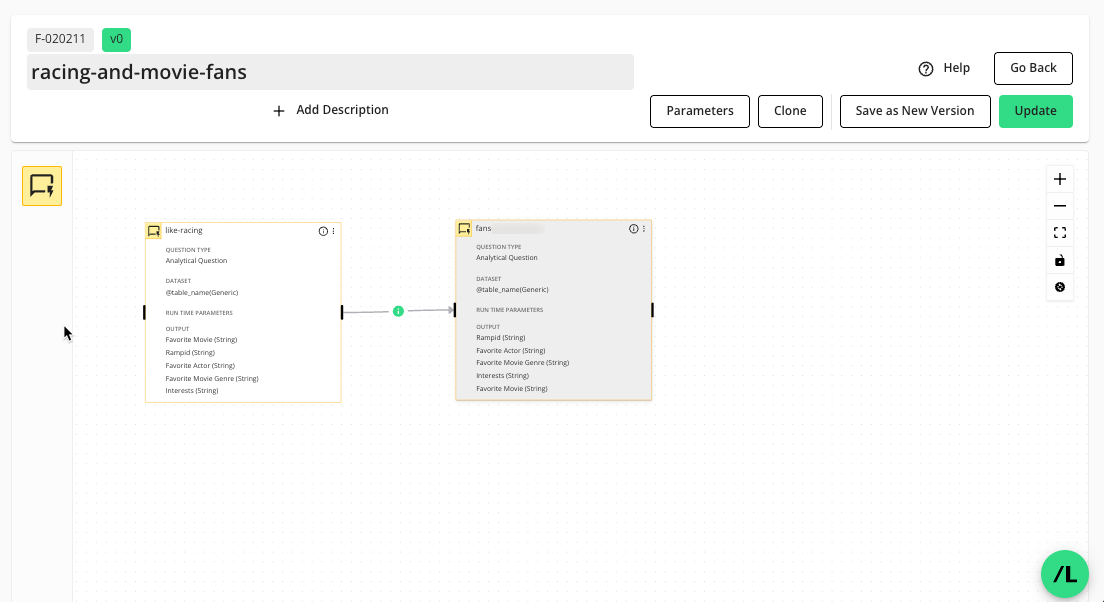The image size is (1104, 602).
Task: Open the info icon on fans node
Action: [633, 228]
